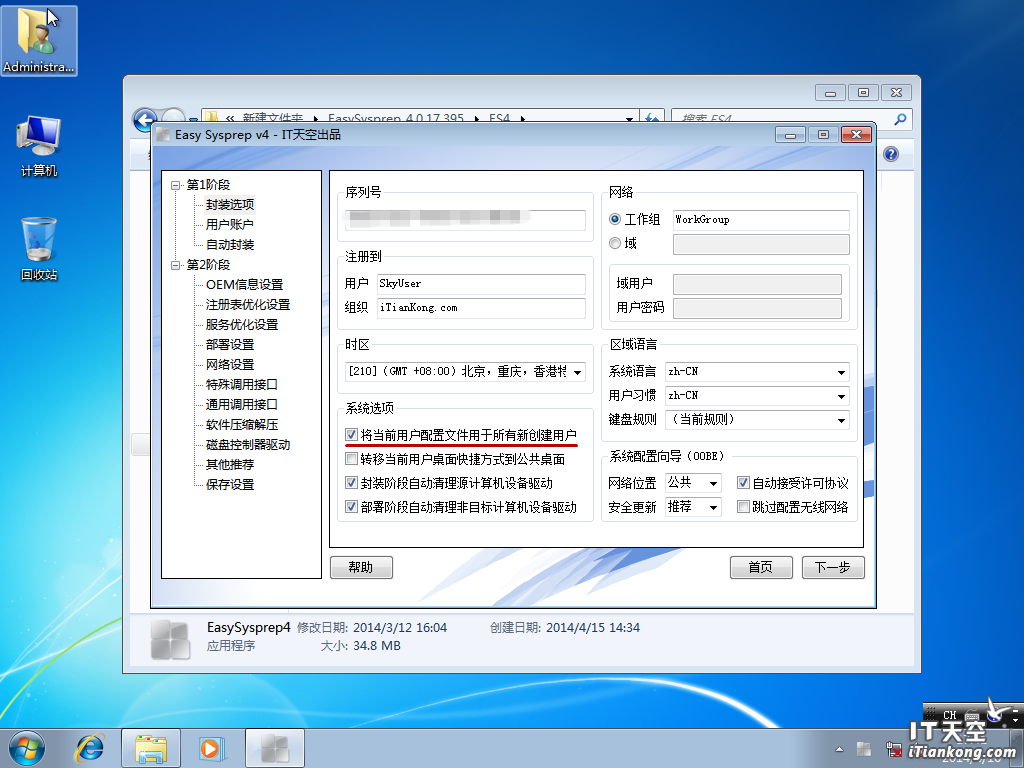Click the WorkGroup name input field
Viewport: 1024px width, 768px height.
(761, 220)
